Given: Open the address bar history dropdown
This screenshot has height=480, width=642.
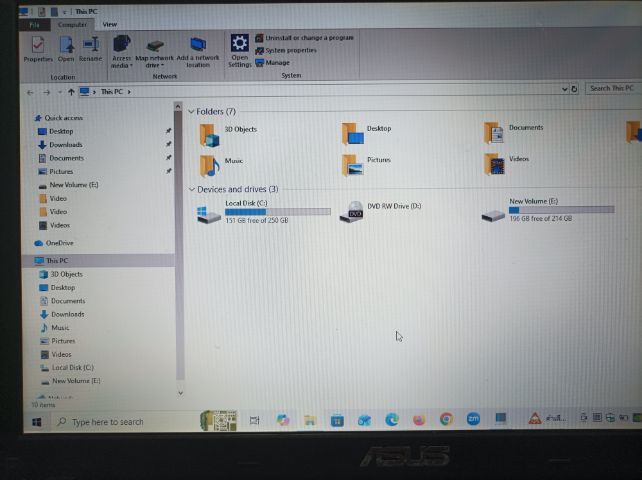Looking at the screenshot, I should (x=564, y=89).
